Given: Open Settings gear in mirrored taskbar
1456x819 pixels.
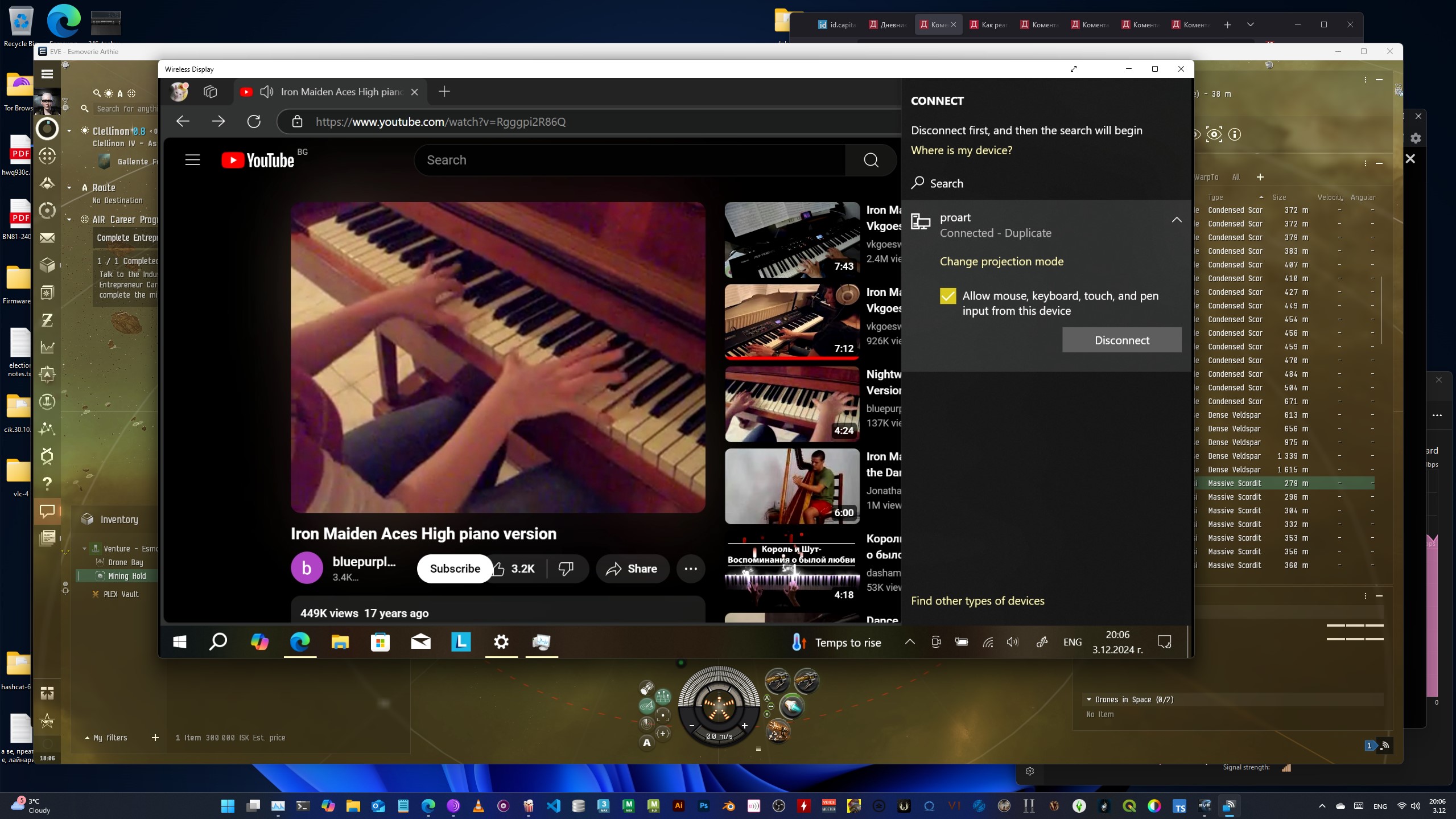Looking at the screenshot, I should (x=501, y=642).
